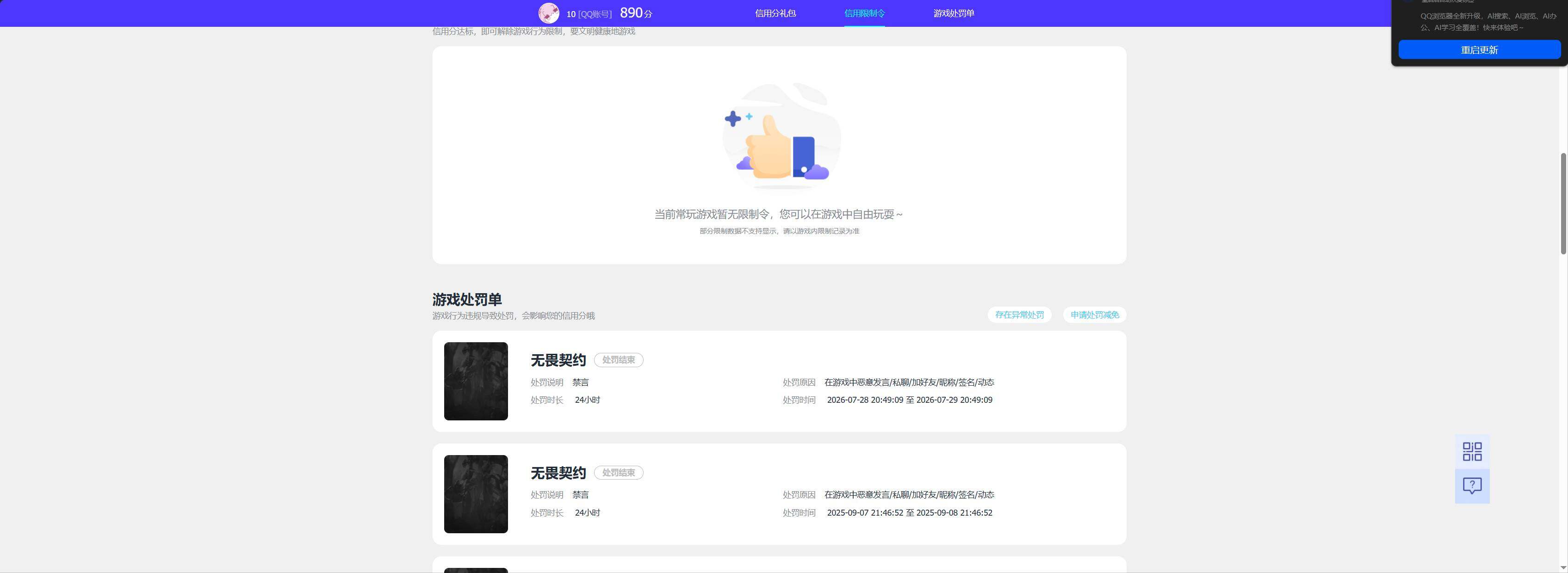Click 存在异常处罚 link button
Viewport: 1568px width, 573px height.
coord(1019,314)
